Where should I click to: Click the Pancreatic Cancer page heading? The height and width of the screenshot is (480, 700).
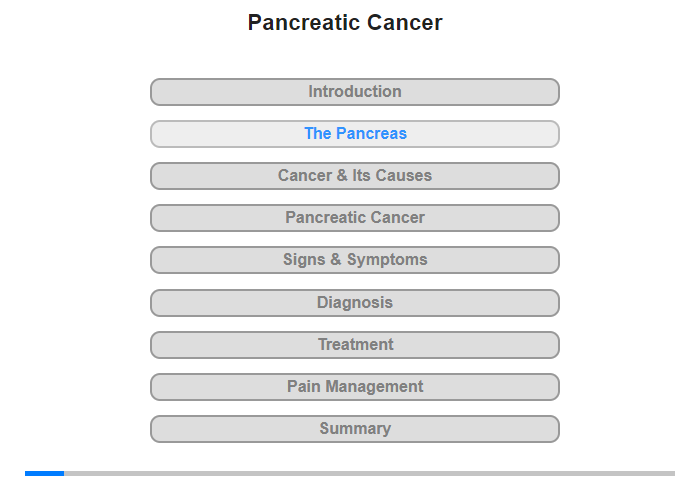click(x=345, y=22)
